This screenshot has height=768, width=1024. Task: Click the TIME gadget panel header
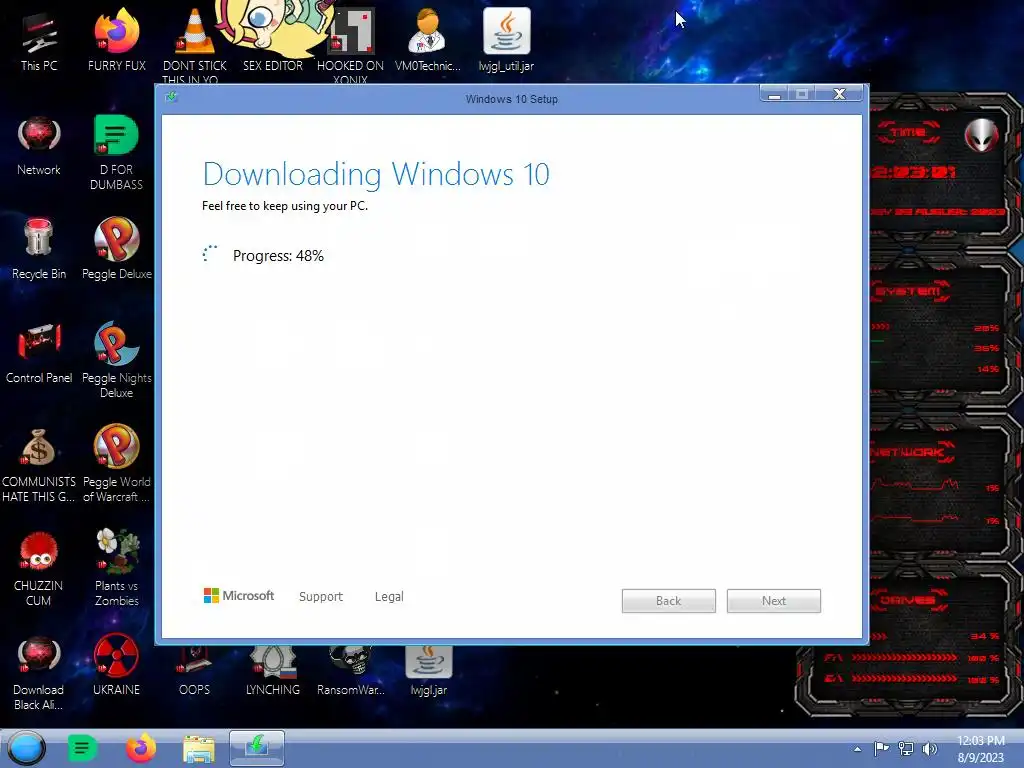[908, 132]
